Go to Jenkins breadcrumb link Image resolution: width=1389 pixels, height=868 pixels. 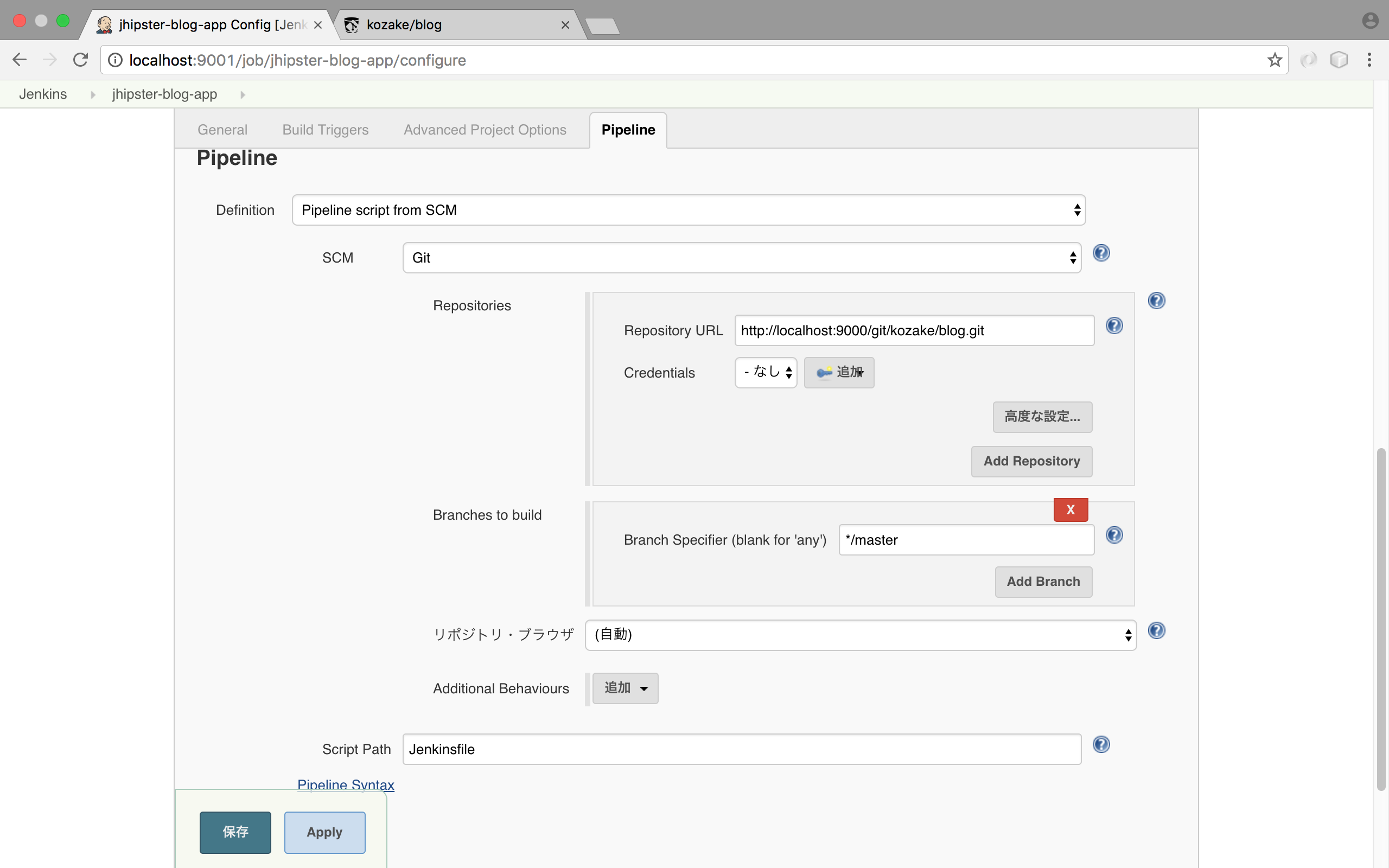tap(43, 94)
